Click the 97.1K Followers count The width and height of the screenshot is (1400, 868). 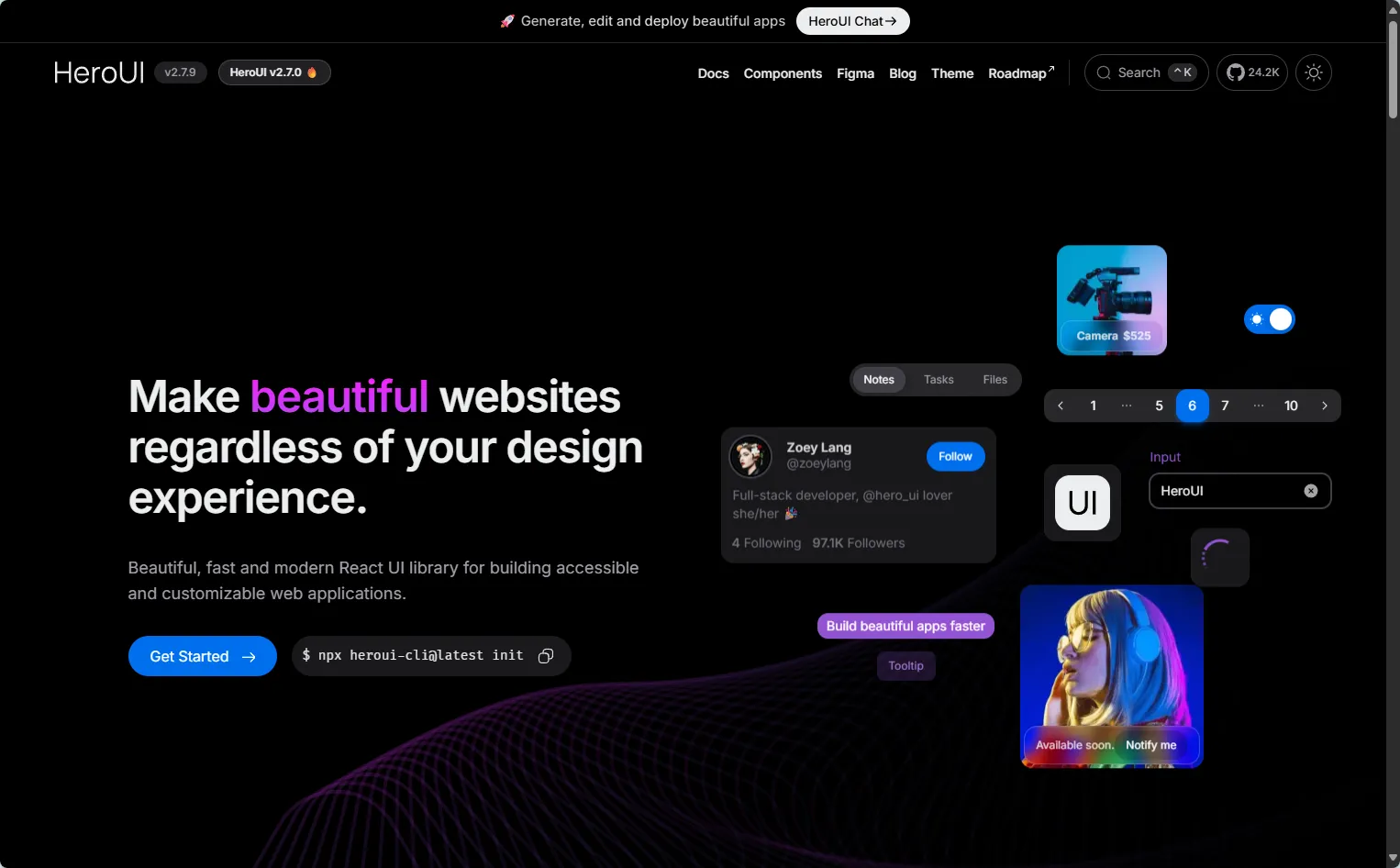coord(859,543)
